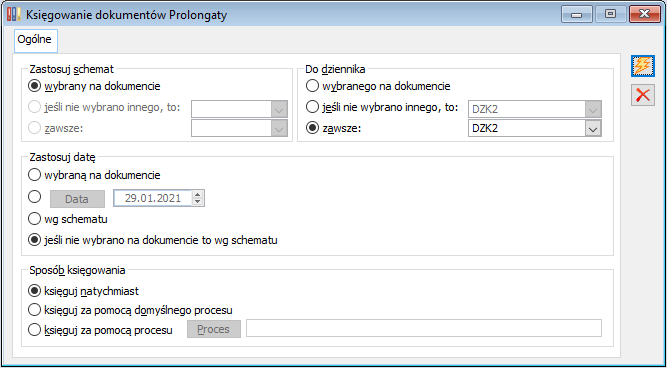Screen dimensions: 667x368
Task: Select 'wybraną na dokumencie' date option
Action: (x=94, y=175)
